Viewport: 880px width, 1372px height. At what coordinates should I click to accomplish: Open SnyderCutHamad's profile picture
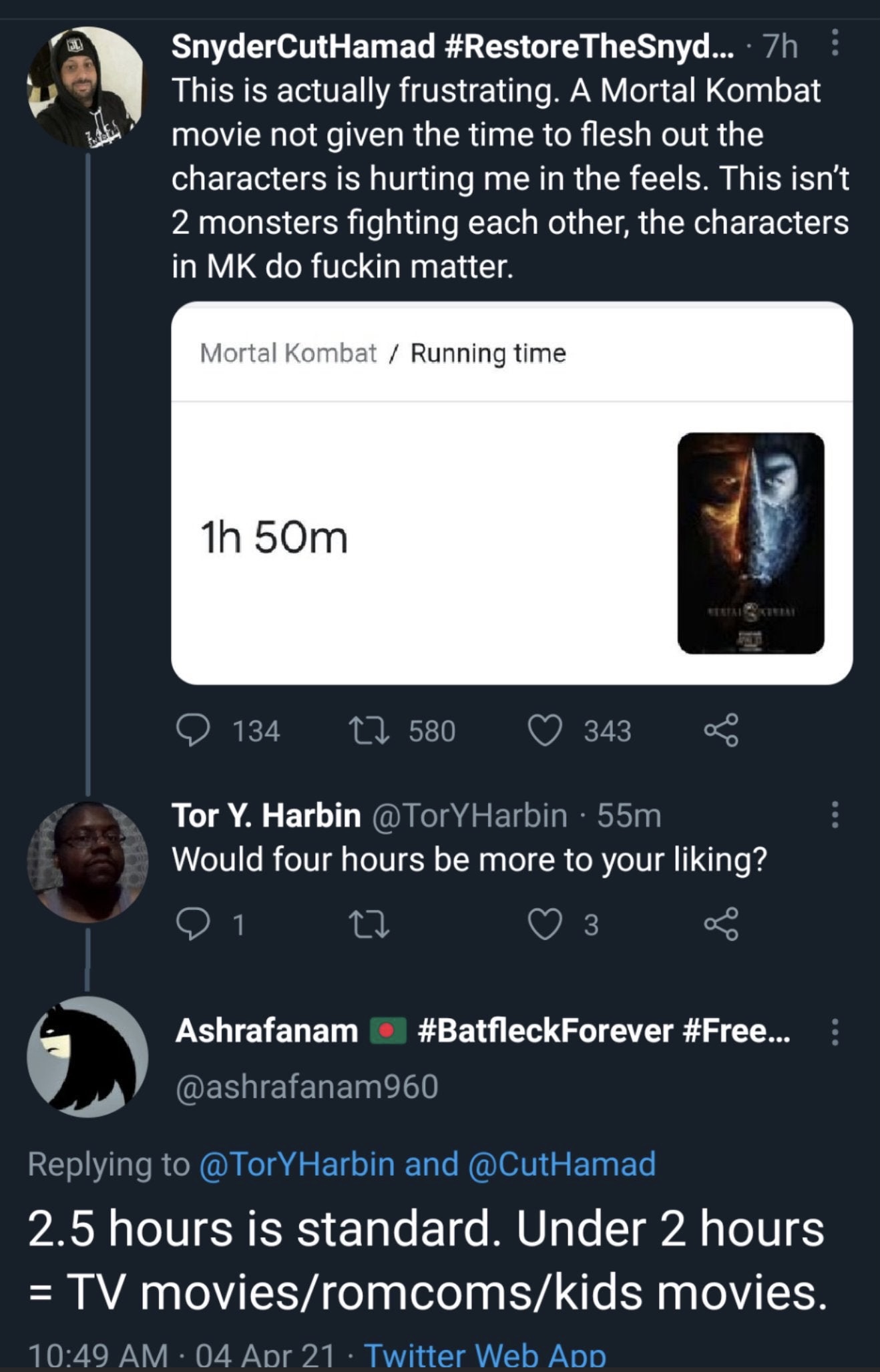(x=87, y=87)
